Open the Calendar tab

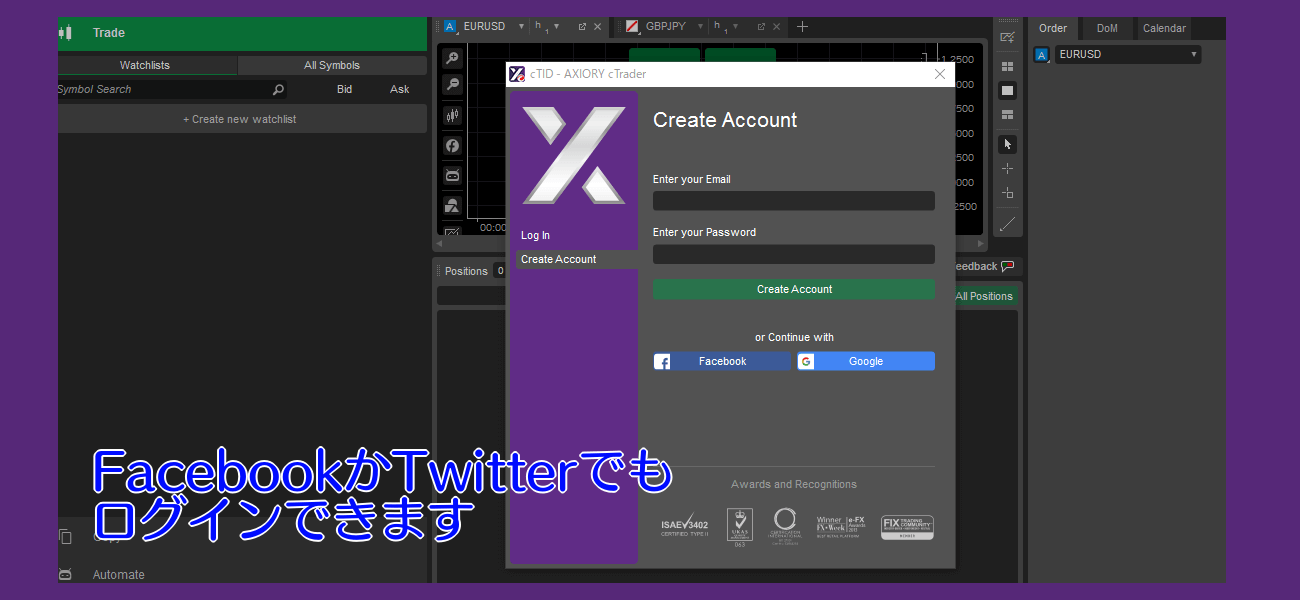pos(1164,29)
